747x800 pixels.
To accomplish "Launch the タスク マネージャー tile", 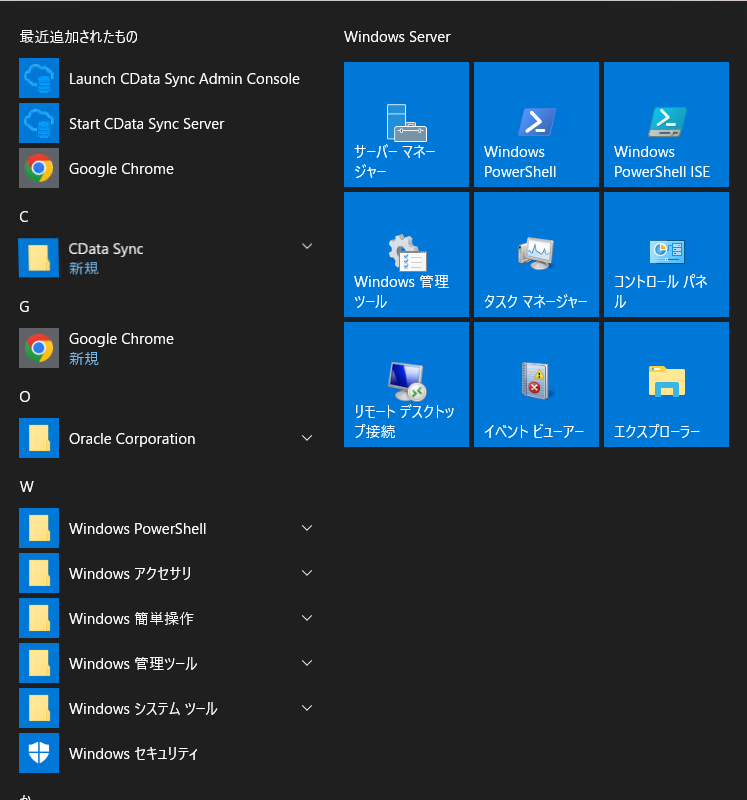I will point(536,255).
